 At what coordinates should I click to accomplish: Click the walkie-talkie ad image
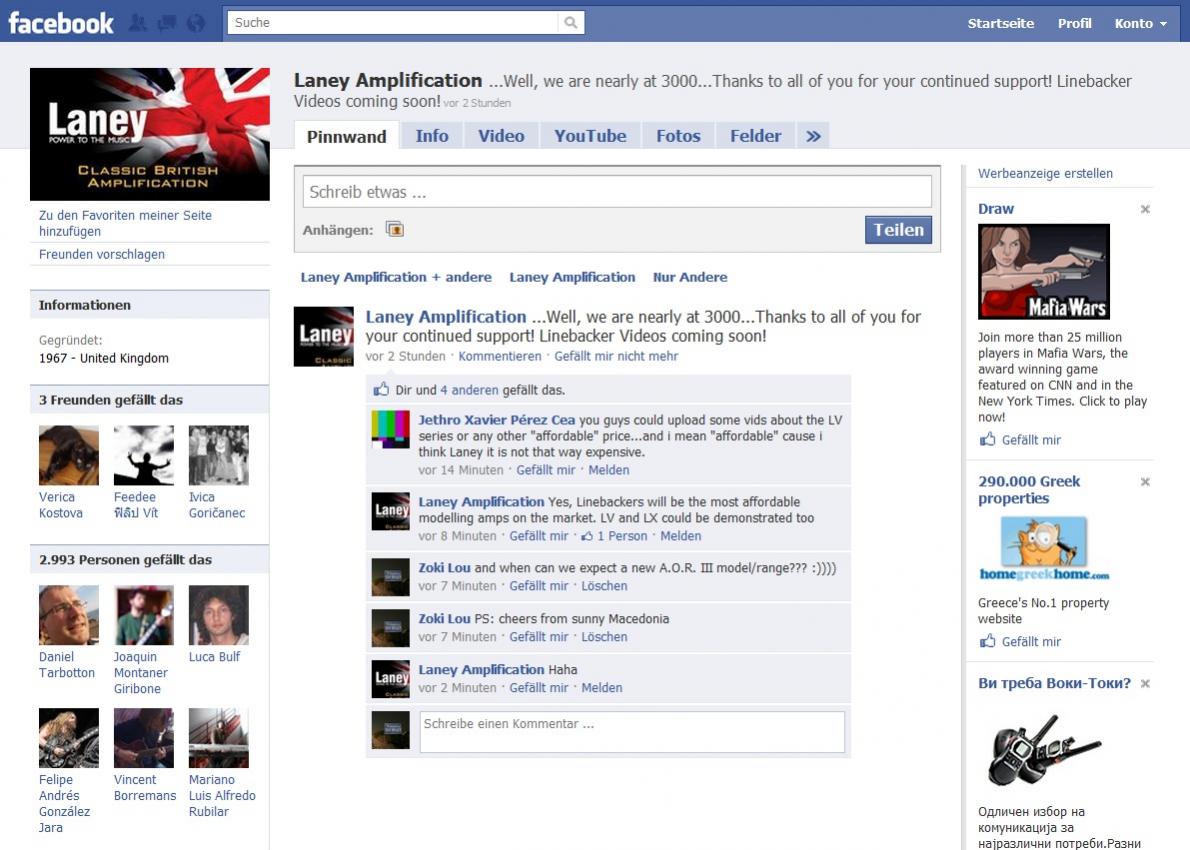point(1044,751)
